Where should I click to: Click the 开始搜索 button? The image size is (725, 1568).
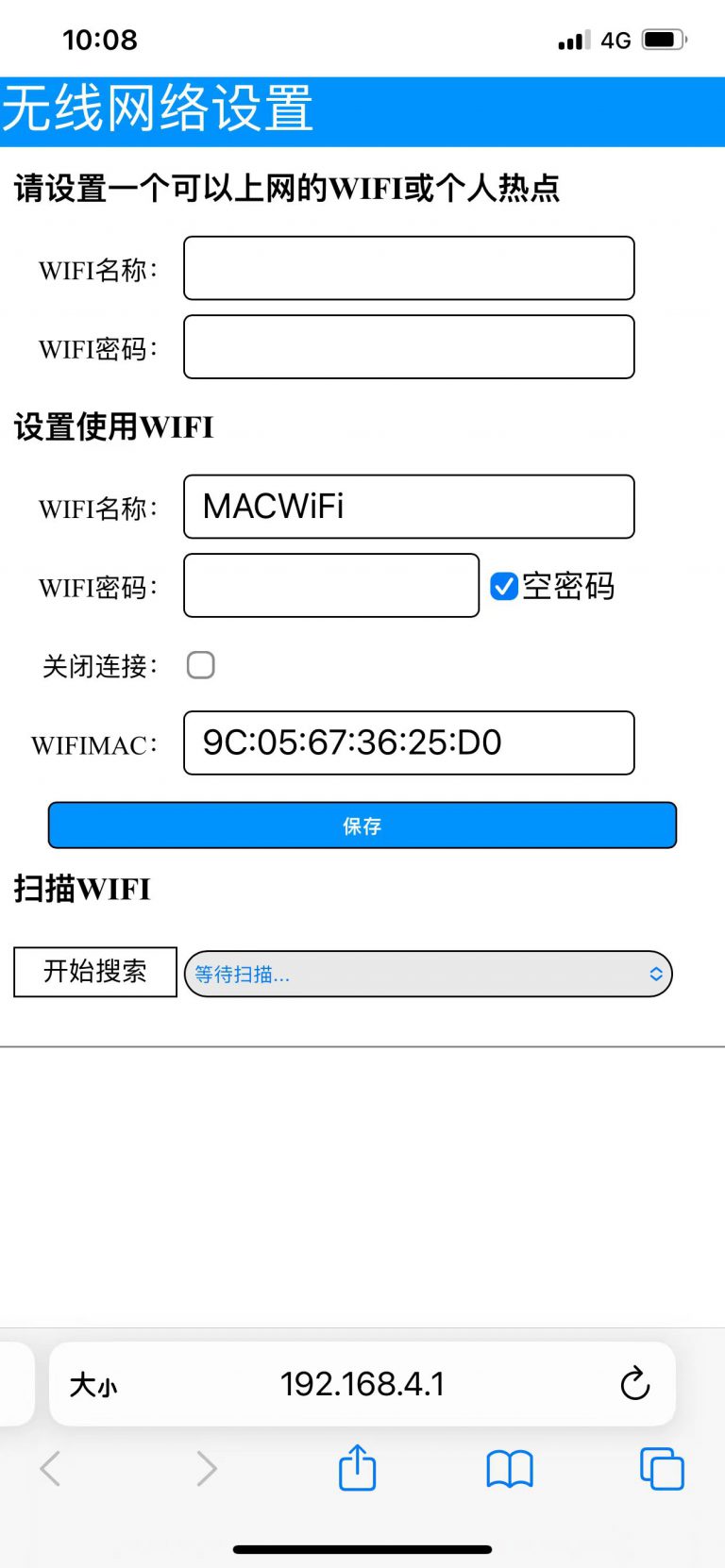[x=95, y=972]
